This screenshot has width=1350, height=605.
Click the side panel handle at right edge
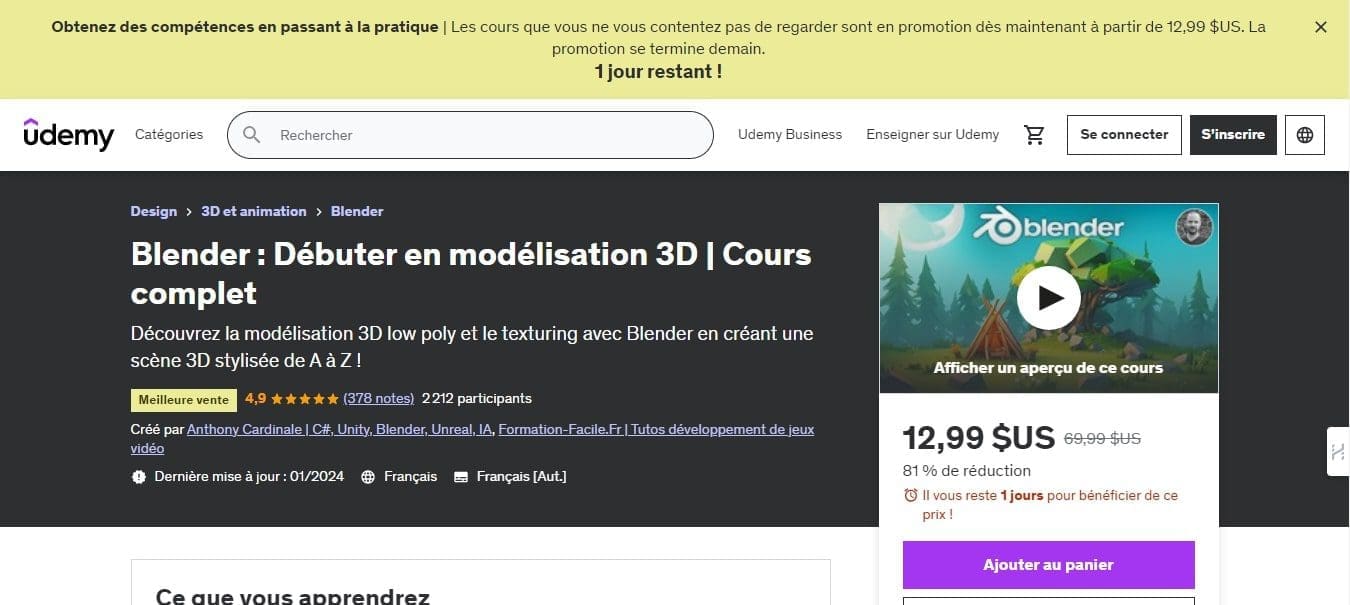[1338, 452]
